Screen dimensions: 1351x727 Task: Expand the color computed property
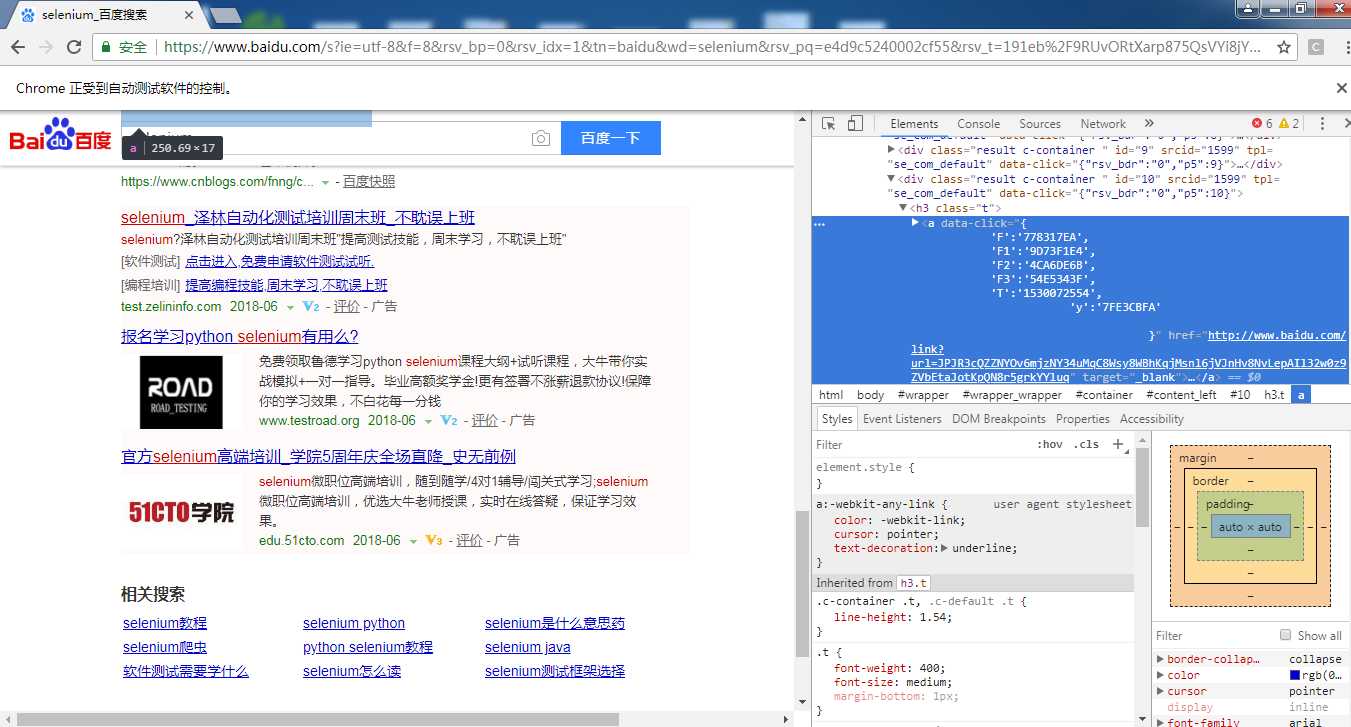[1160, 675]
